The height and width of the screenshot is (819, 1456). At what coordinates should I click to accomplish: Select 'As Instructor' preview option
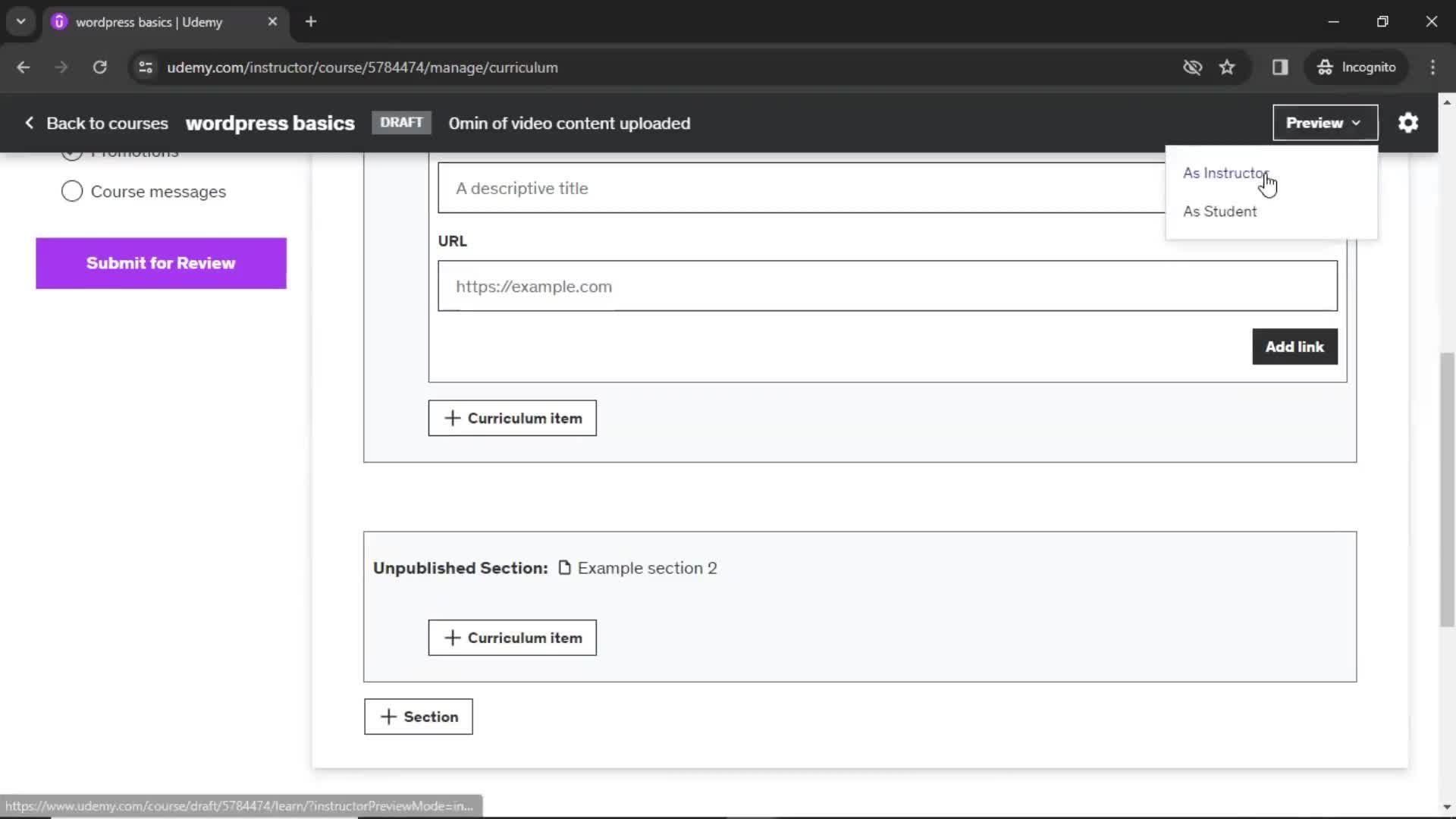click(x=1225, y=173)
